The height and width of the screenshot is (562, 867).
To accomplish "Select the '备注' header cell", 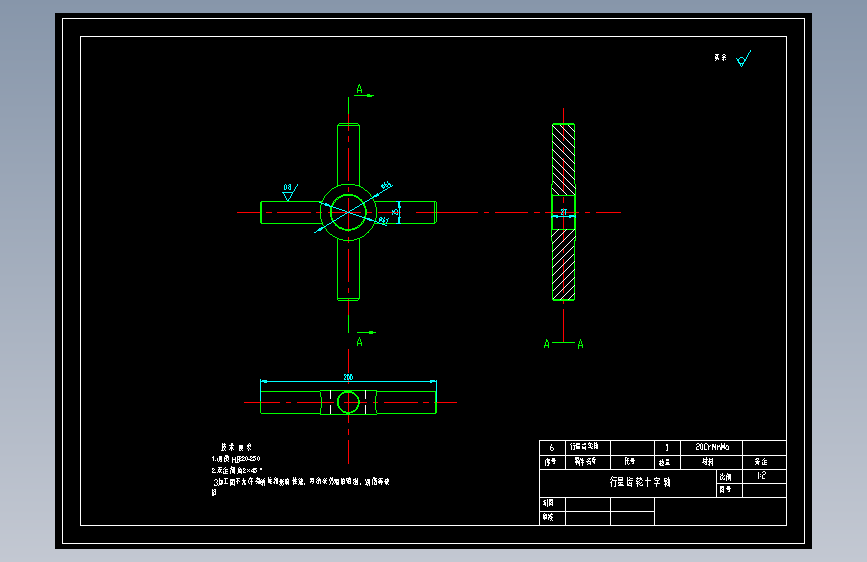I will [764, 462].
